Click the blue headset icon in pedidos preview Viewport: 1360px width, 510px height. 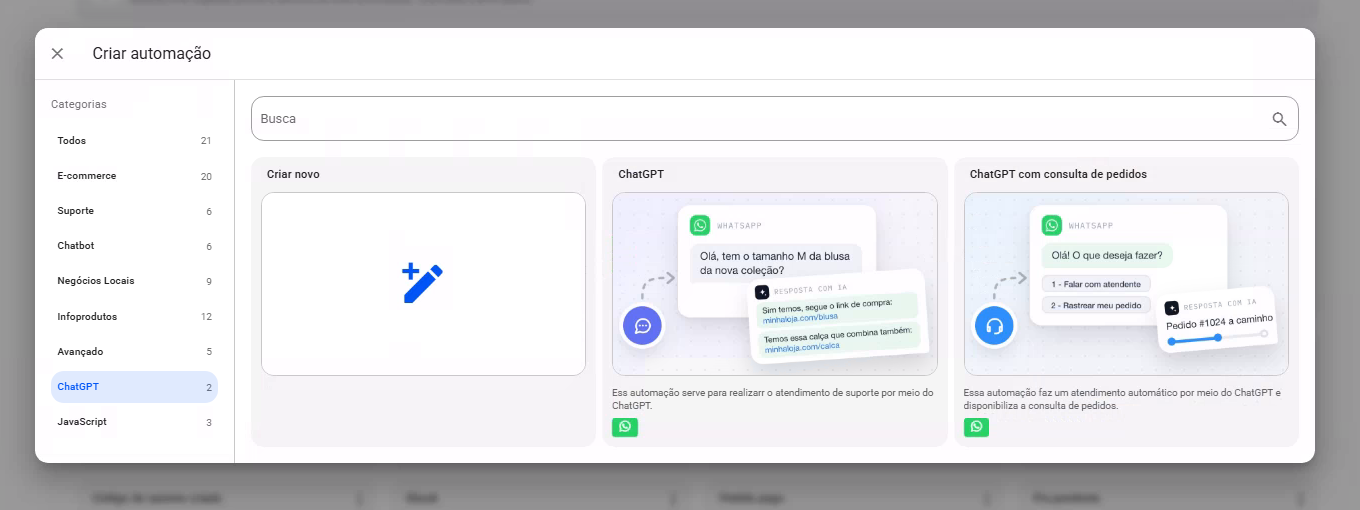[x=994, y=326]
